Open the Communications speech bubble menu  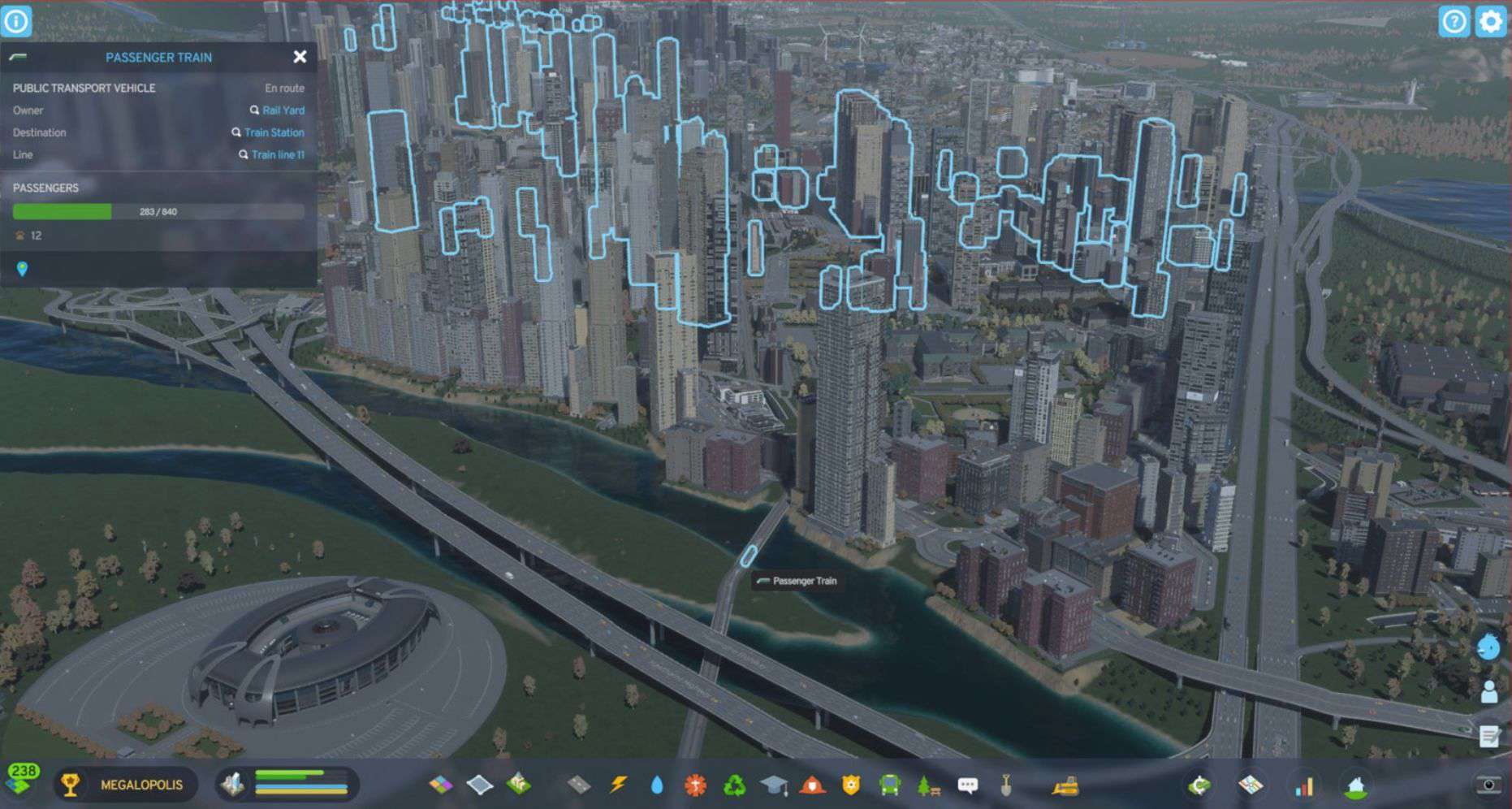(x=967, y=785)
